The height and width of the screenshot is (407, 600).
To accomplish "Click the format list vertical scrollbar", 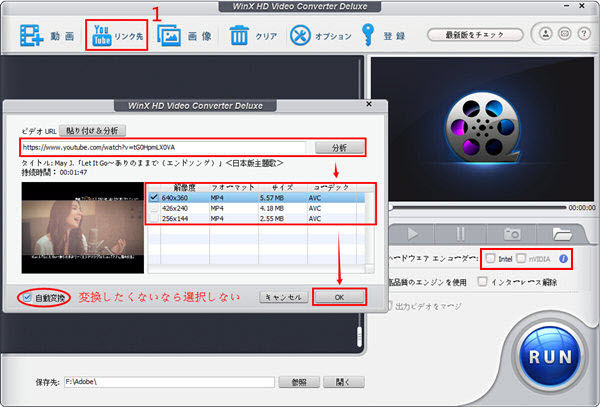I will [x=369, y=229].
